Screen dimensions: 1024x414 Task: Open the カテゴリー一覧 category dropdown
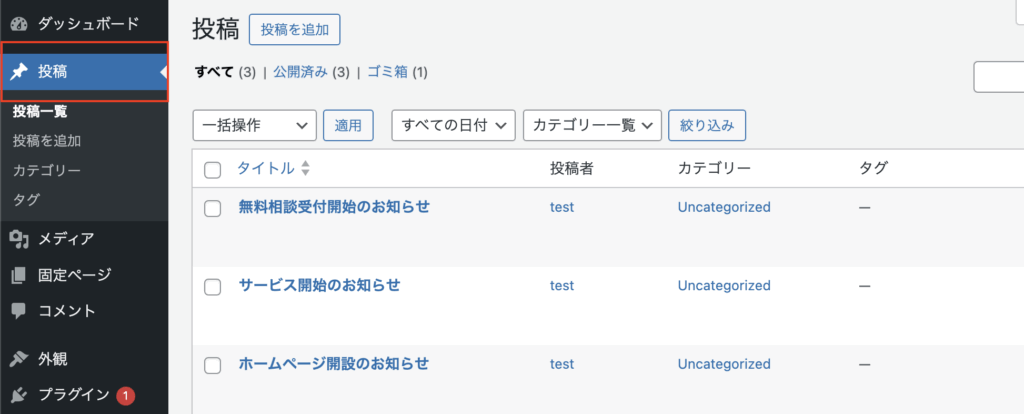[x=592, y=125]
